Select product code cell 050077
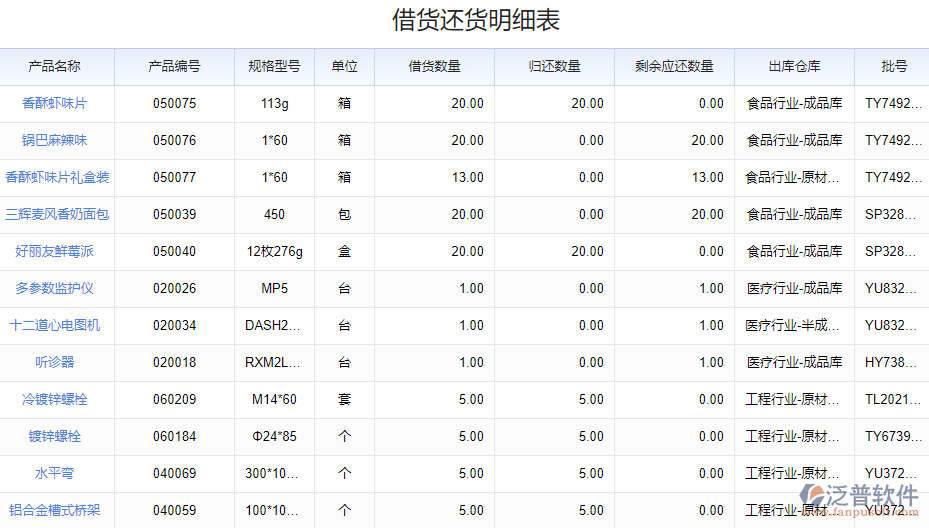The width and height of the screenshot is (929, 528). [174, 177]
